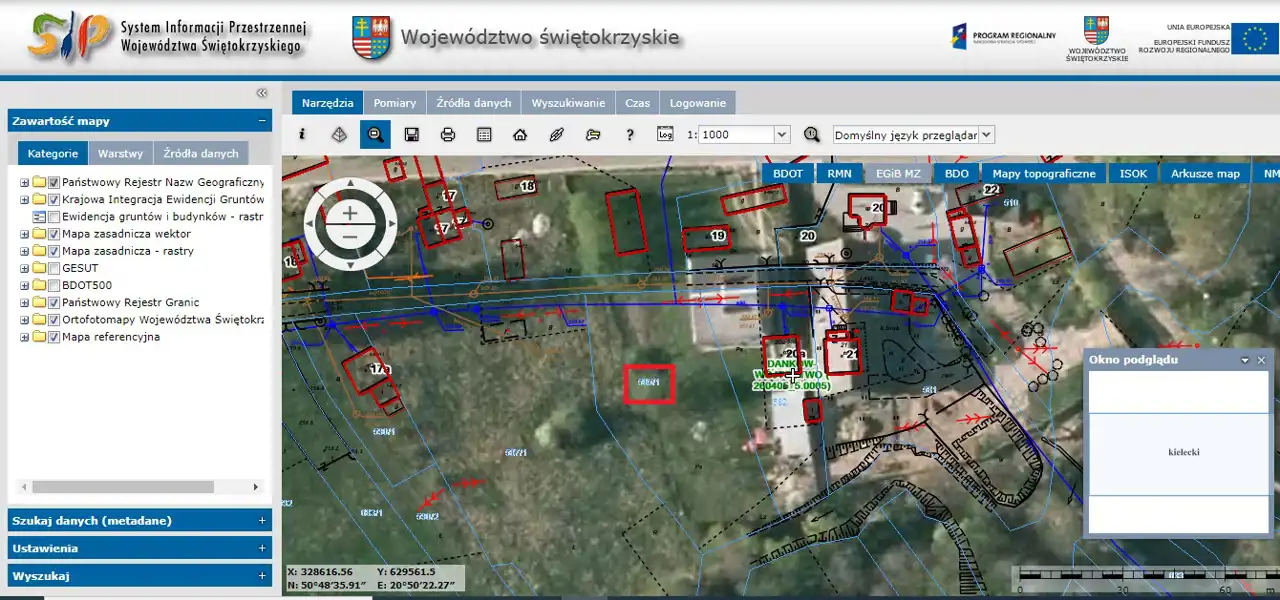Switch to the Pomiary tab
Image resolution: width=1280 pixels, height=600 pixels.
point(394,103)
